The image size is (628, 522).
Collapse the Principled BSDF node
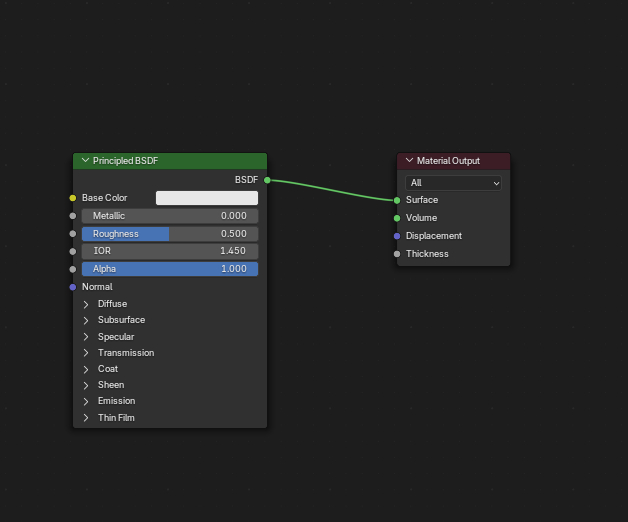(x=85, y=160)
